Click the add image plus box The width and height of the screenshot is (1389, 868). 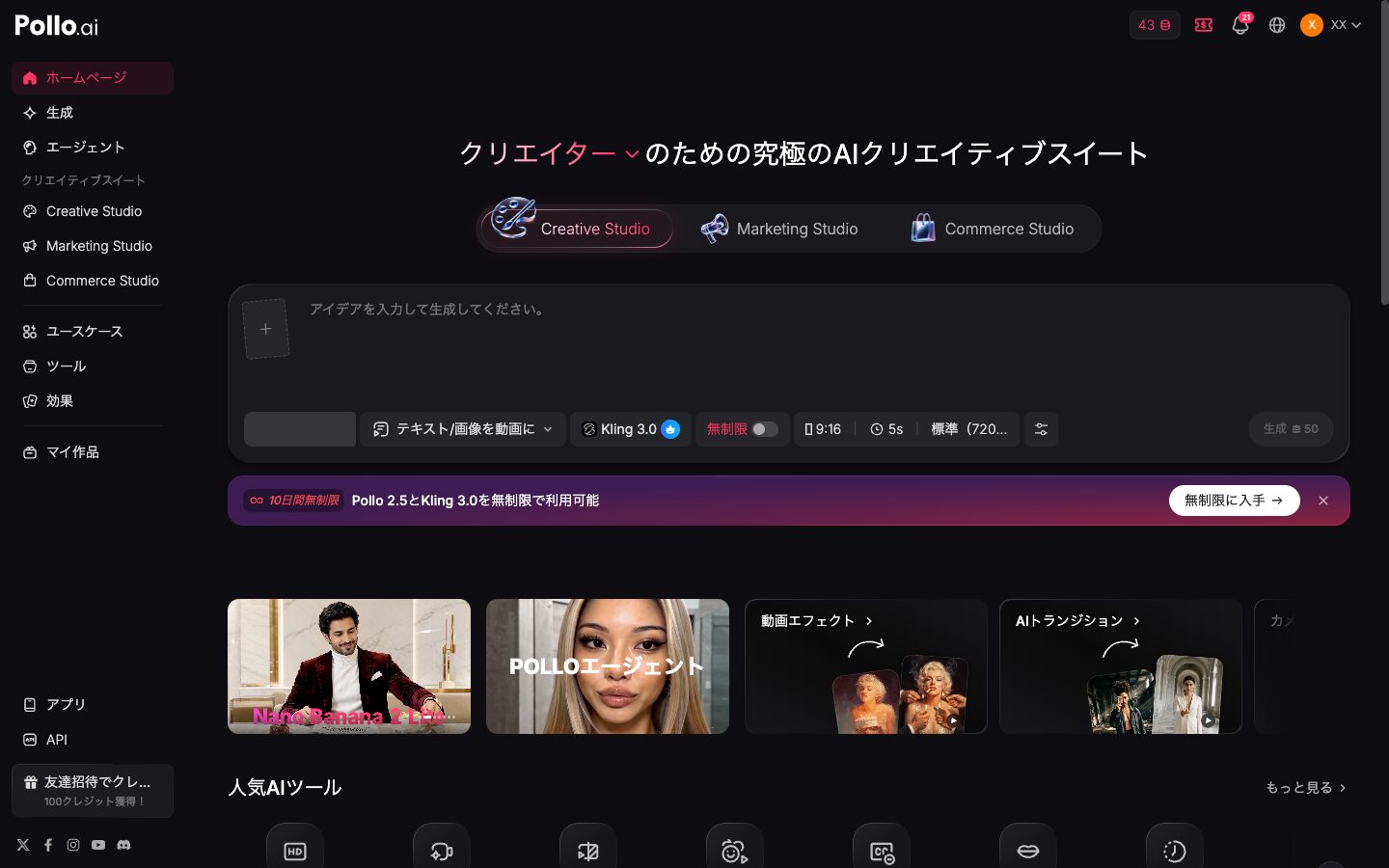point(265,329)
